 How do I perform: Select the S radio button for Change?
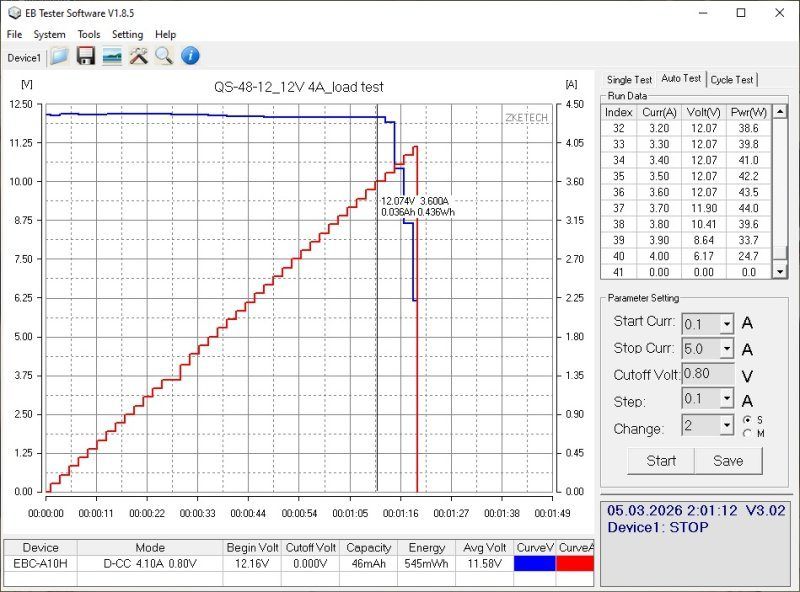(x=746, y=419)
